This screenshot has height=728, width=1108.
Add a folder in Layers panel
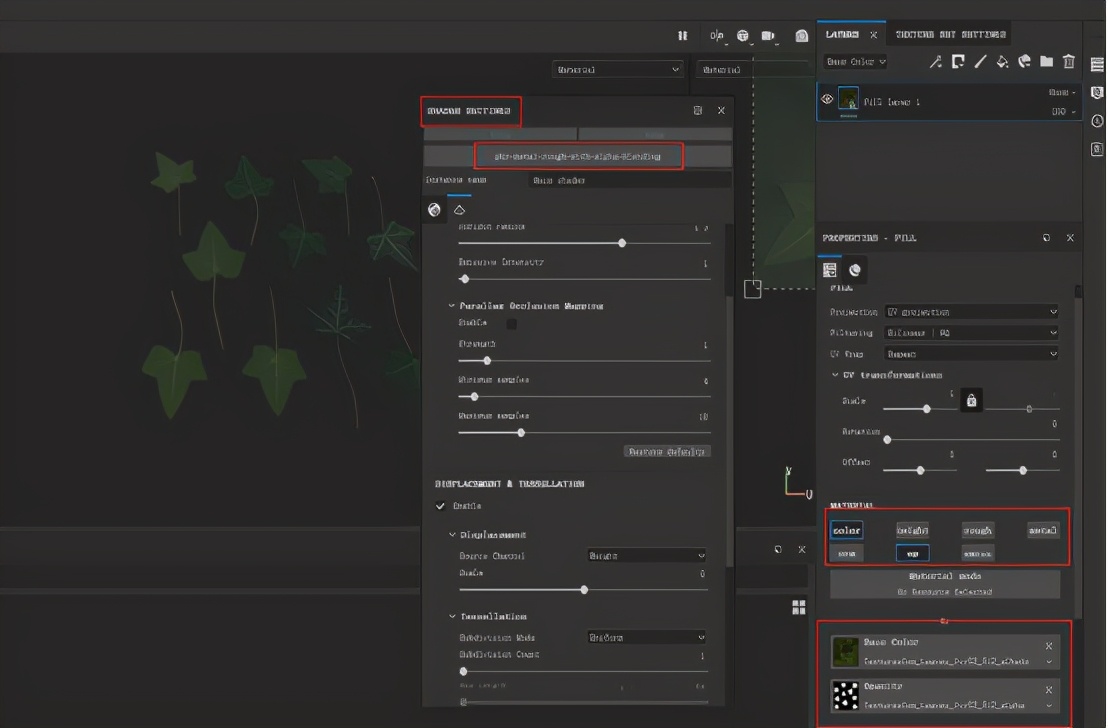click(x=1046, y=62)
